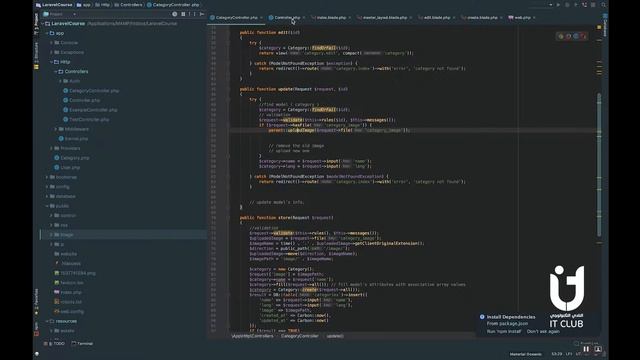Select Kernel.php in project tree

tap(73, 139)
